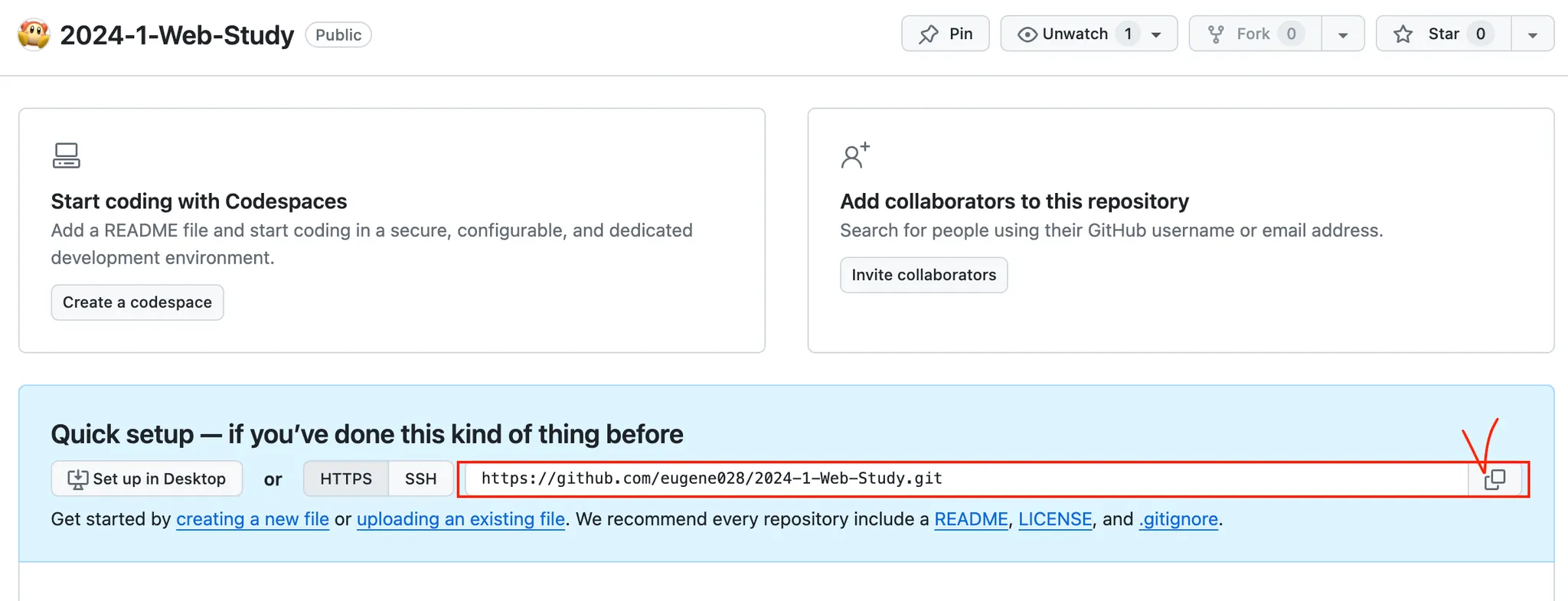Expand the Unwatch notification options arrow

coord(1156,34)
